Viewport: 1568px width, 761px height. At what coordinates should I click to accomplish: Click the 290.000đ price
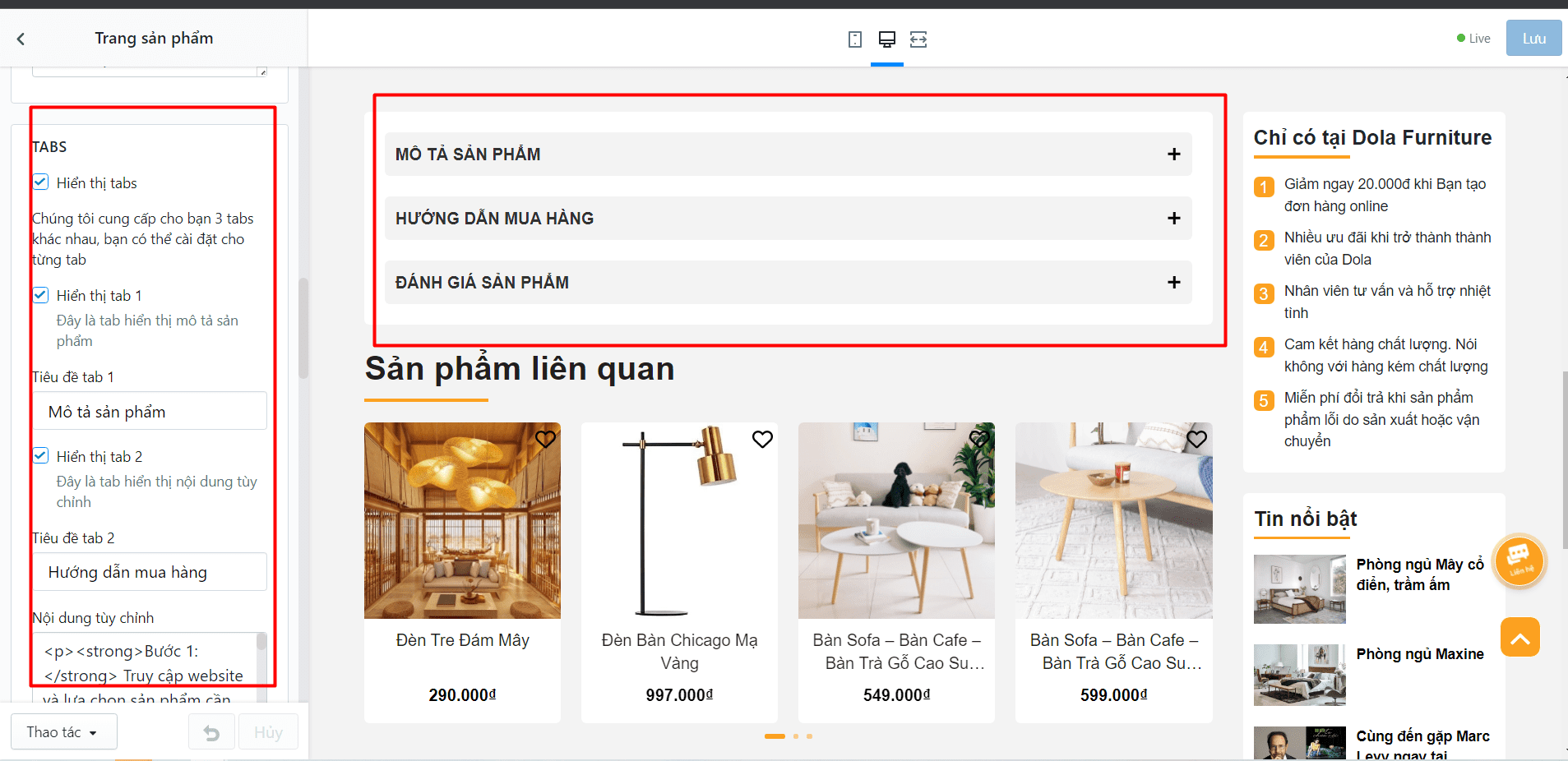click(462, 695)
